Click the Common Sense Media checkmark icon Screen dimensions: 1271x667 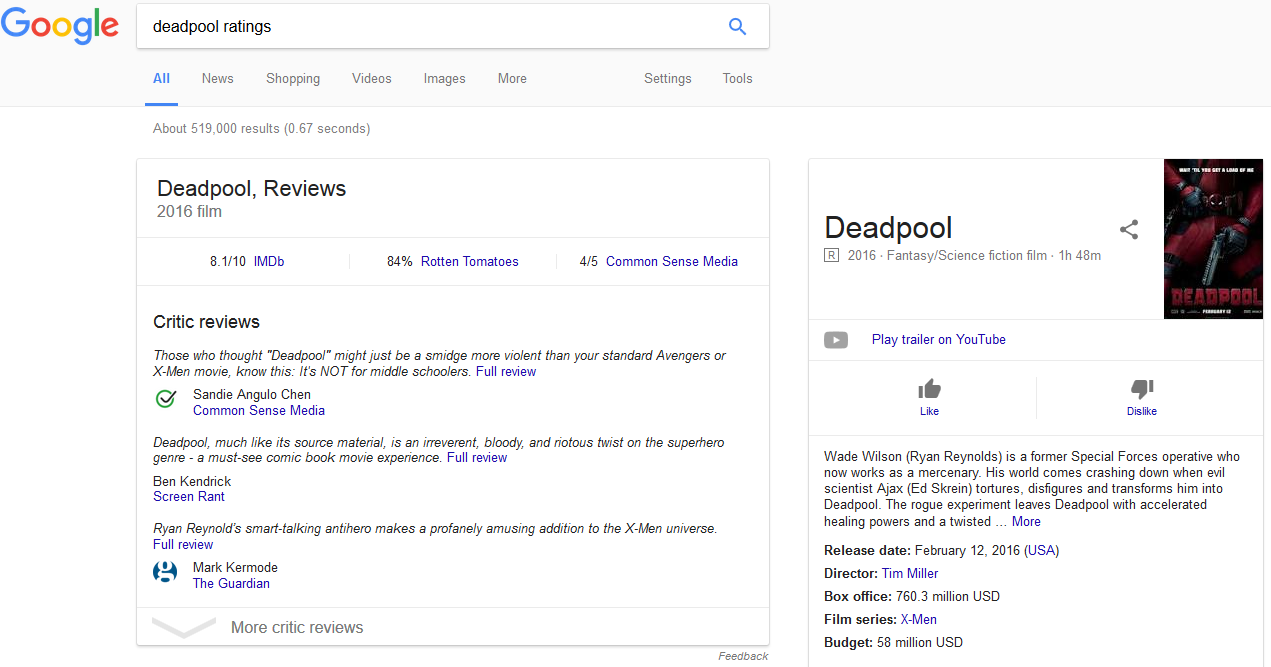[x=166, y=400]
